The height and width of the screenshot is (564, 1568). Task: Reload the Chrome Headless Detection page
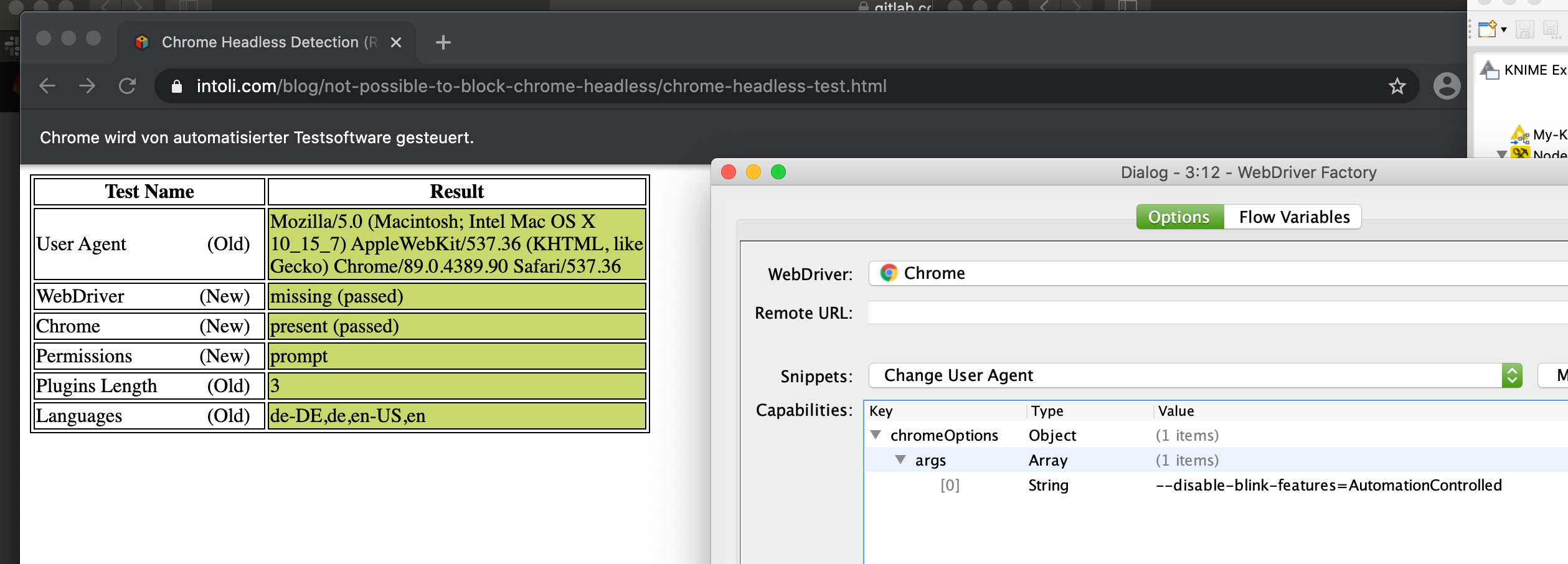click(x=128, y=86)
